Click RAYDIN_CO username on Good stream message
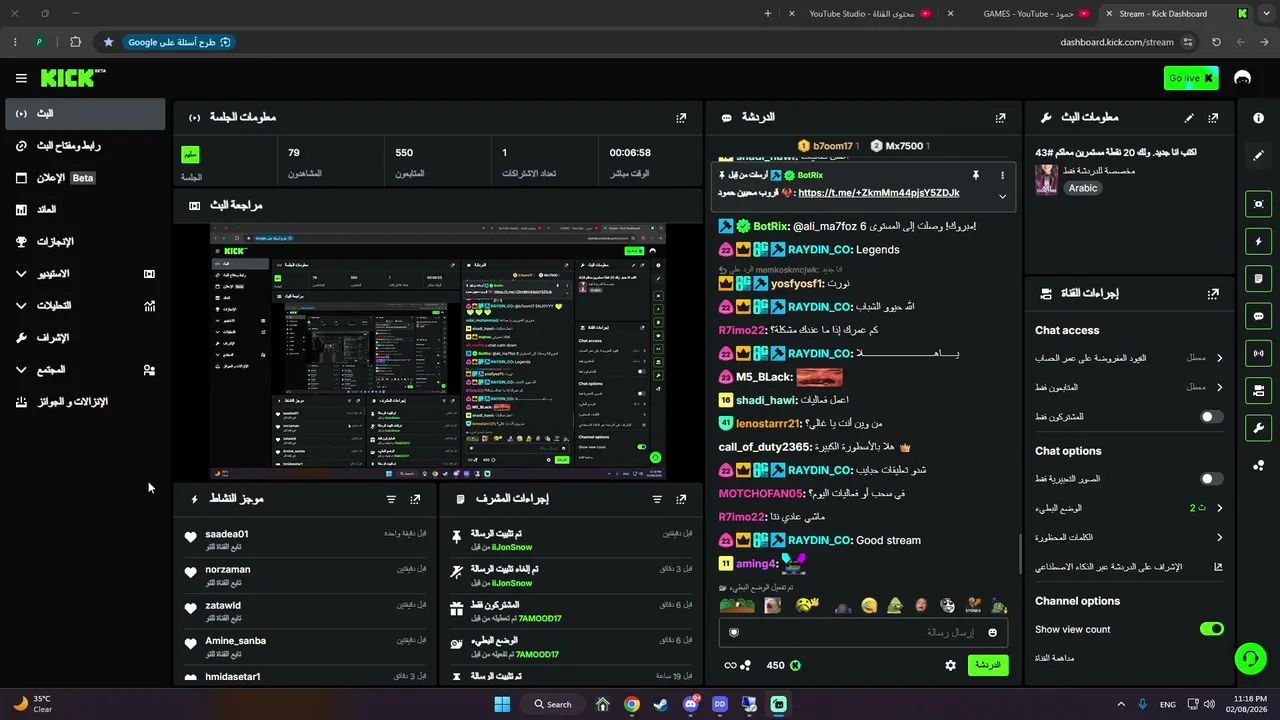Image resolution: width=1280 pixels, height=720 pixels. click(819, 540)
